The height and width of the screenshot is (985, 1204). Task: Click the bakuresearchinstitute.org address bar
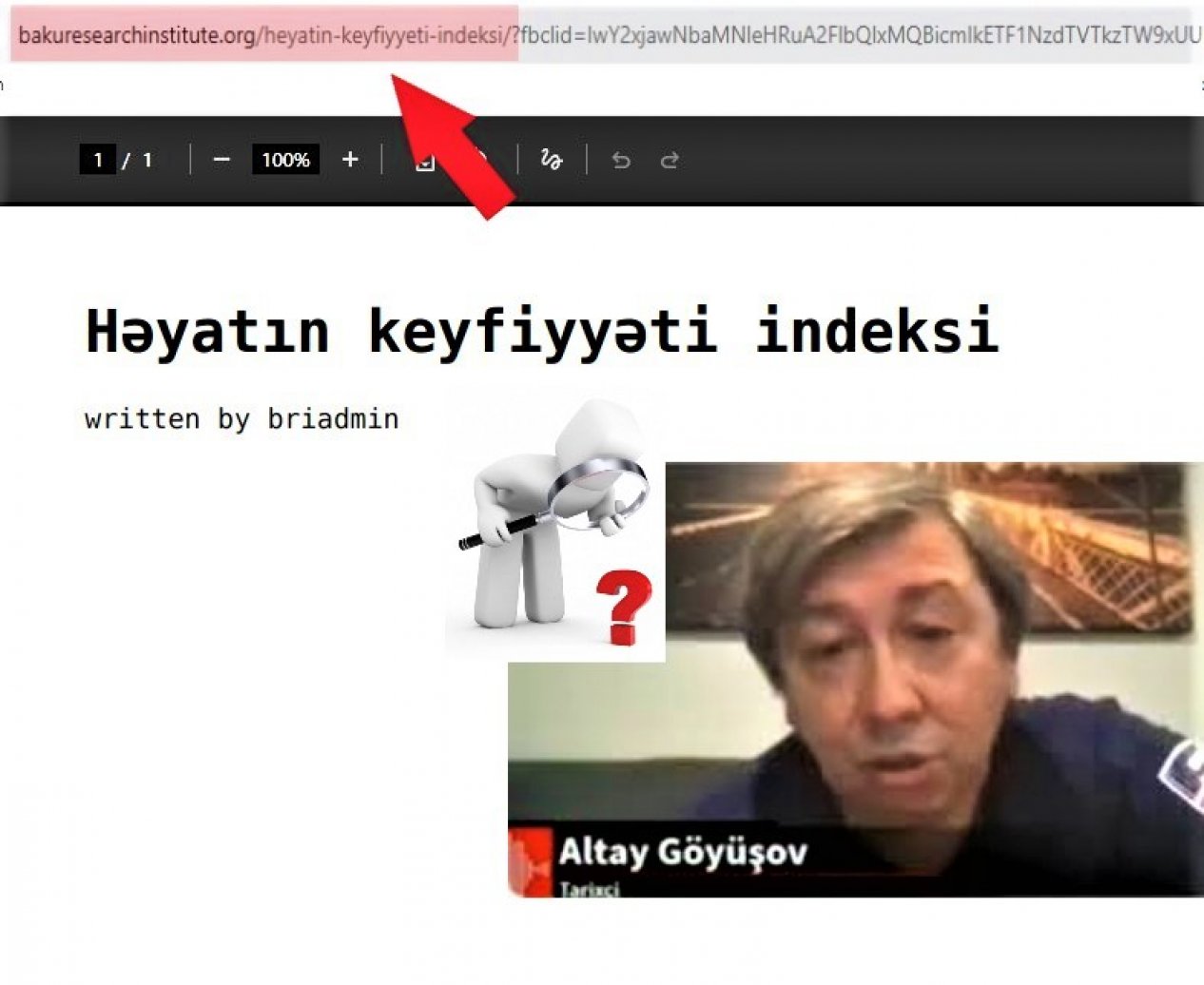(136, 36)
